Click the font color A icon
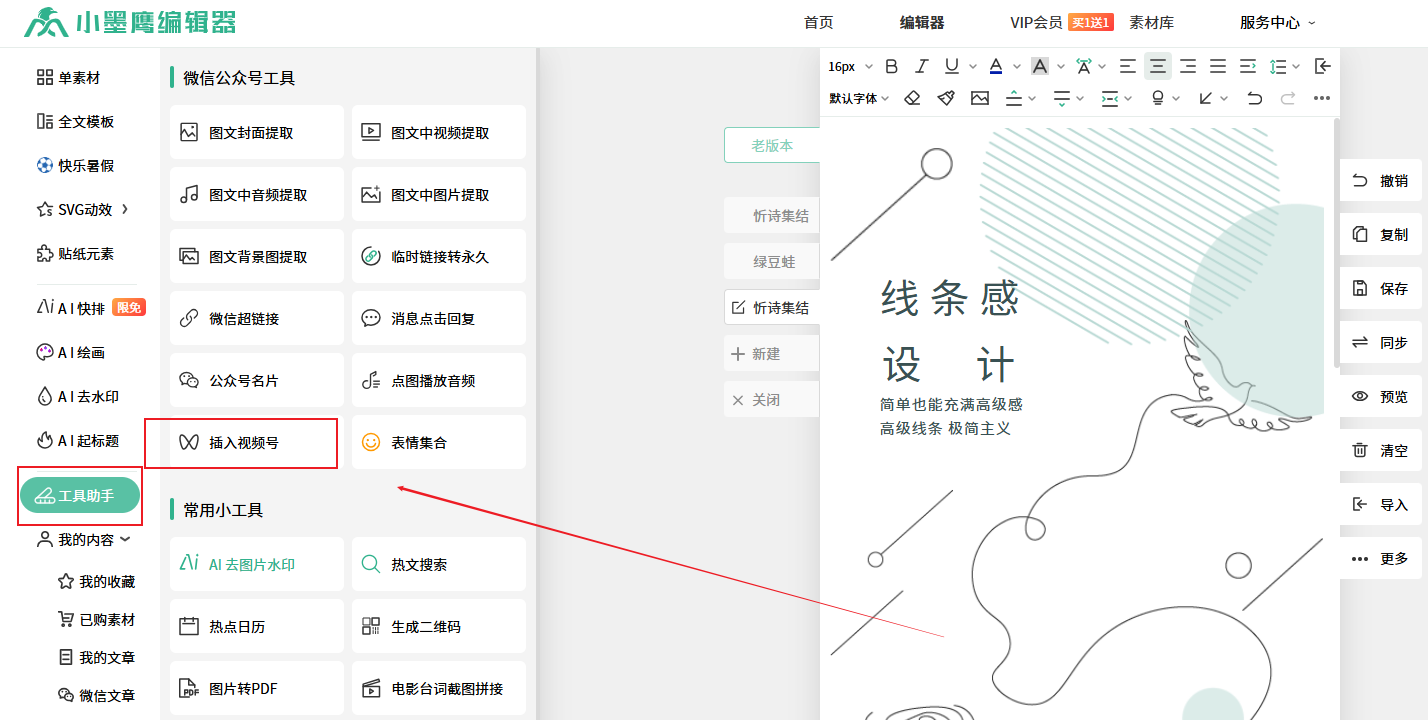1428x720 pixels. 996,66
